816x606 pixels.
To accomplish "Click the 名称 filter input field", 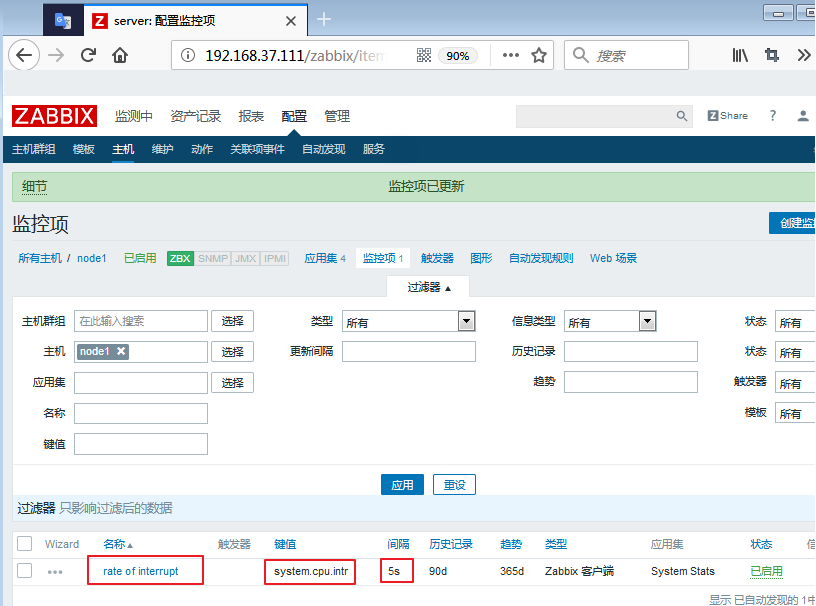I will (141, 413).
